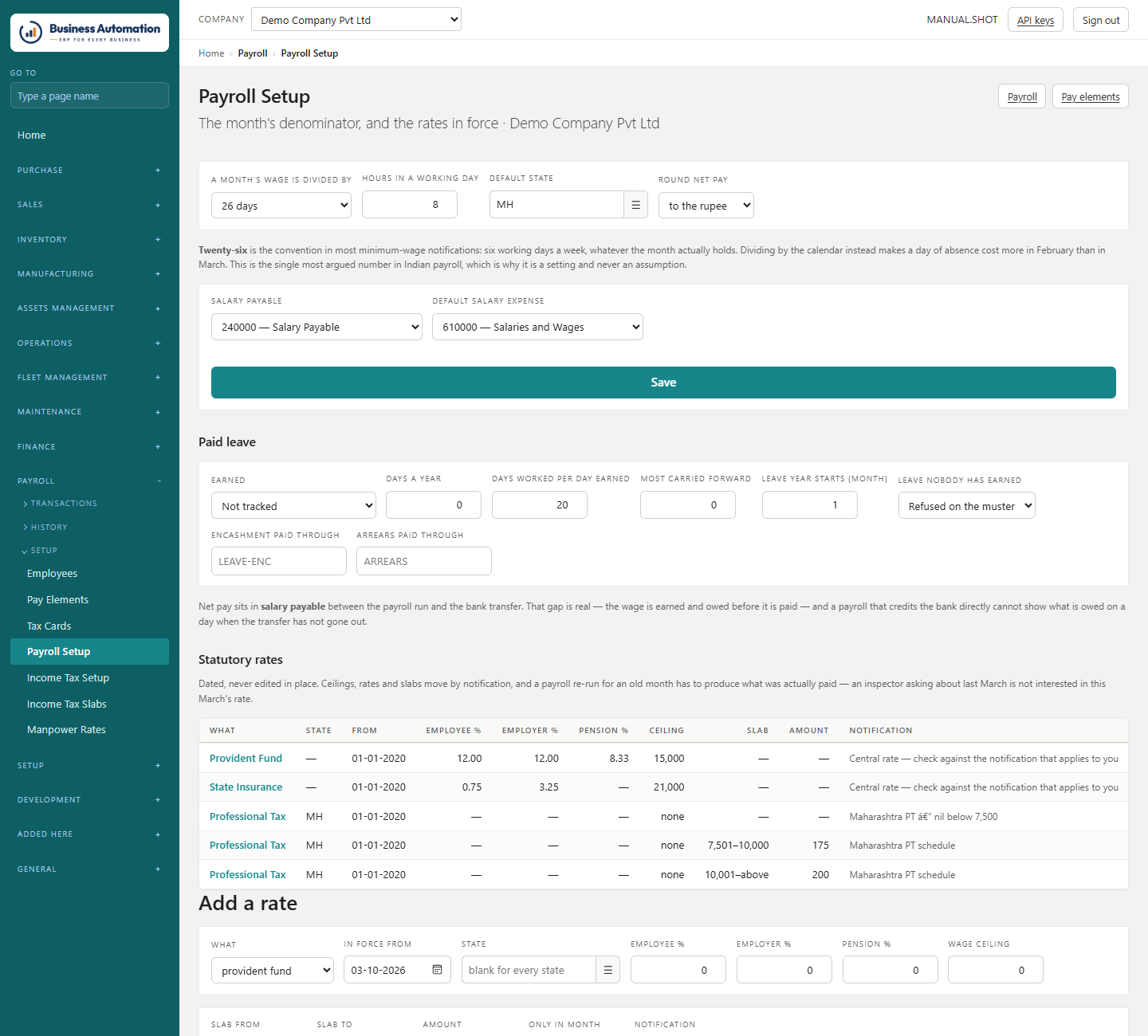Image resolution: width=1148 pixels, height=1036 pixels.
Task: Open the Company selector dropdown
Action: click(356, 19)
